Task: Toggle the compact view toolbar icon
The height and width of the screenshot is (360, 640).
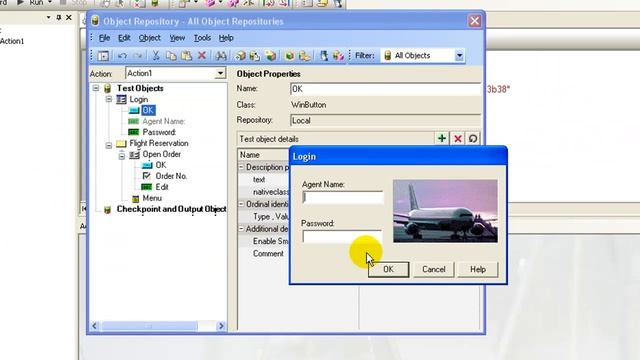Action: [103, 56]
